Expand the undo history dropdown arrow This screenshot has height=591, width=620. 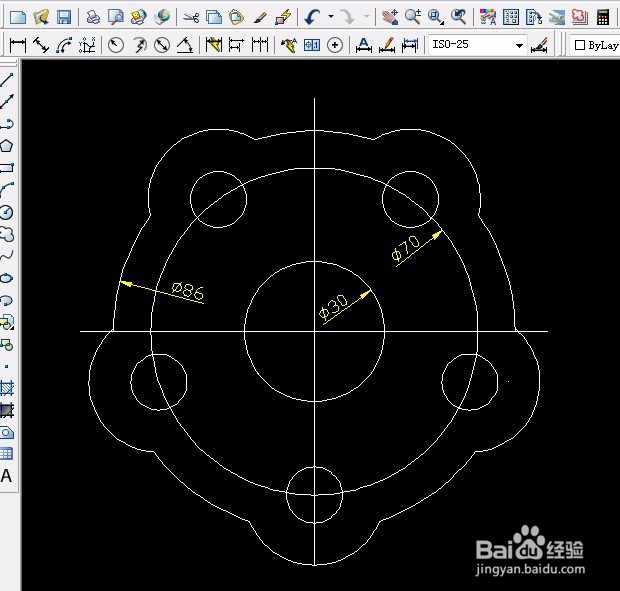pos(331,17)
